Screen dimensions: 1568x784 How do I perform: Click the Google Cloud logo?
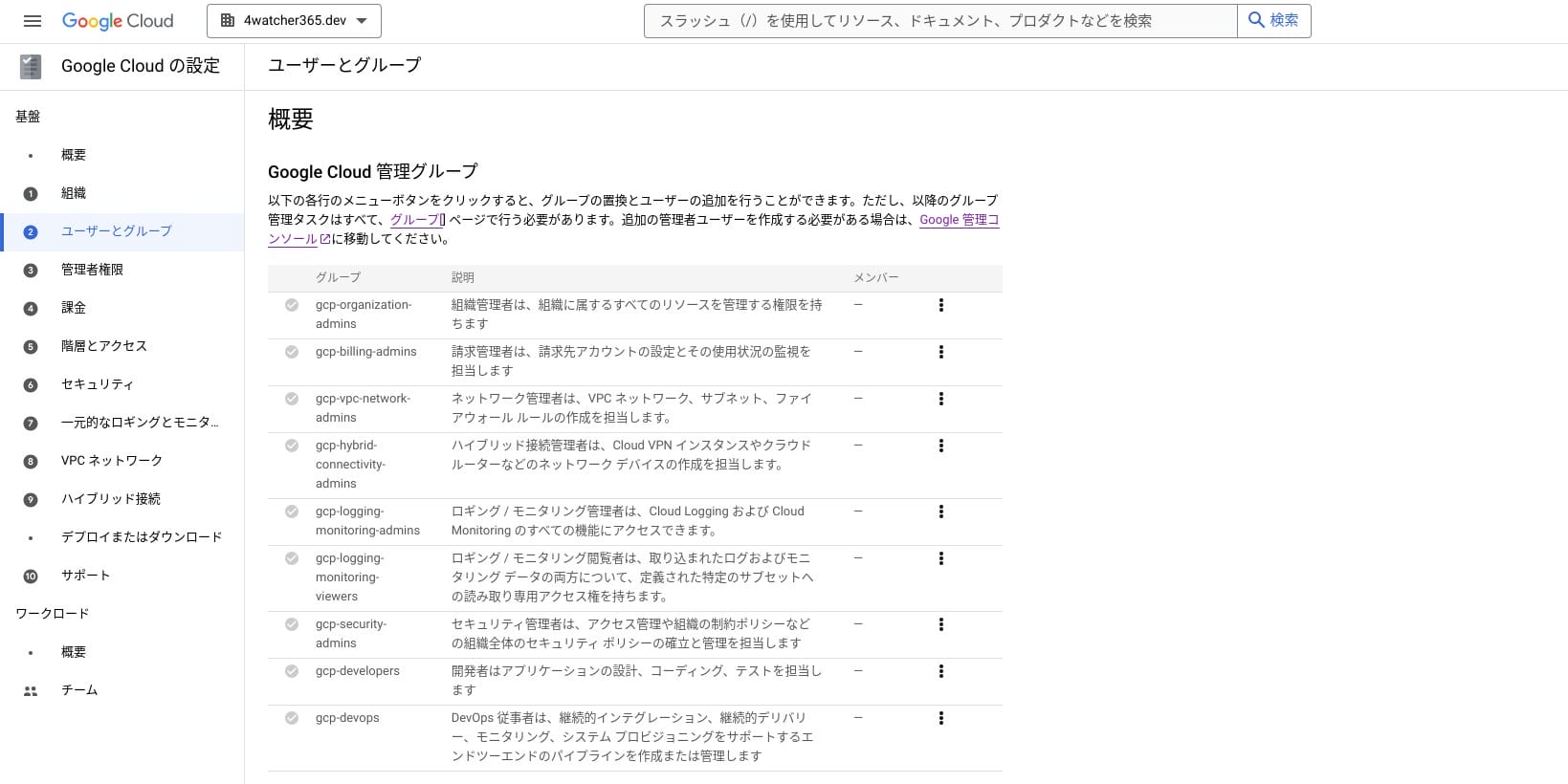click(x=118, y=21)
